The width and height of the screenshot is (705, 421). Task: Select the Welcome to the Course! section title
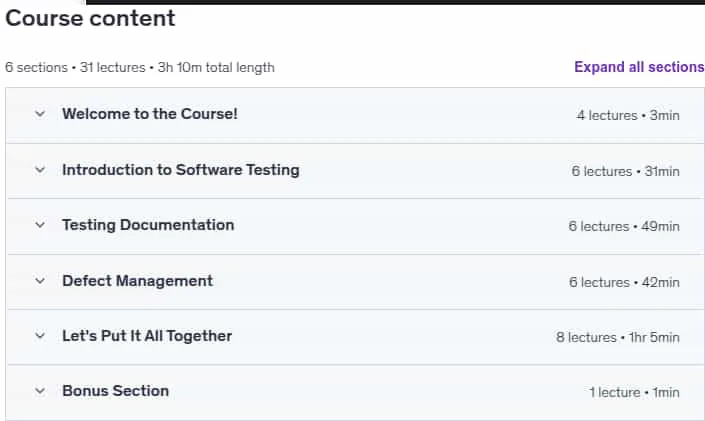click(x=150, y=114)
